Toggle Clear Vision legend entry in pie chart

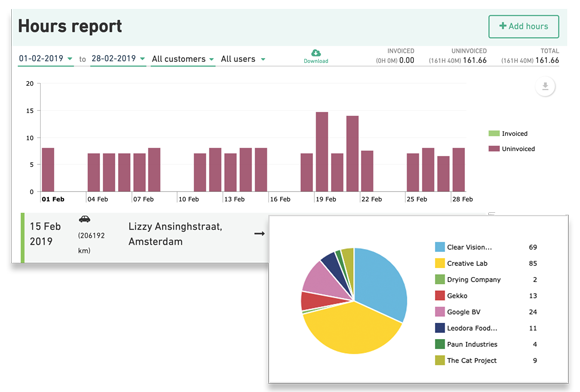pyautogui.click(x=463, y=247)
